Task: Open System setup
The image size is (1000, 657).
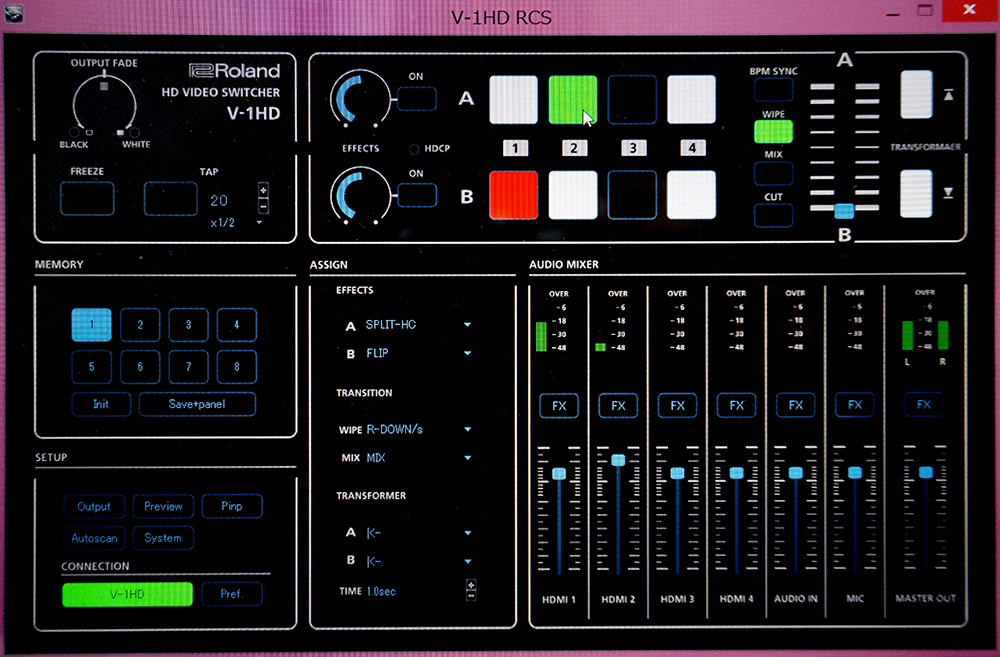Action: click(x=163, y=538)
